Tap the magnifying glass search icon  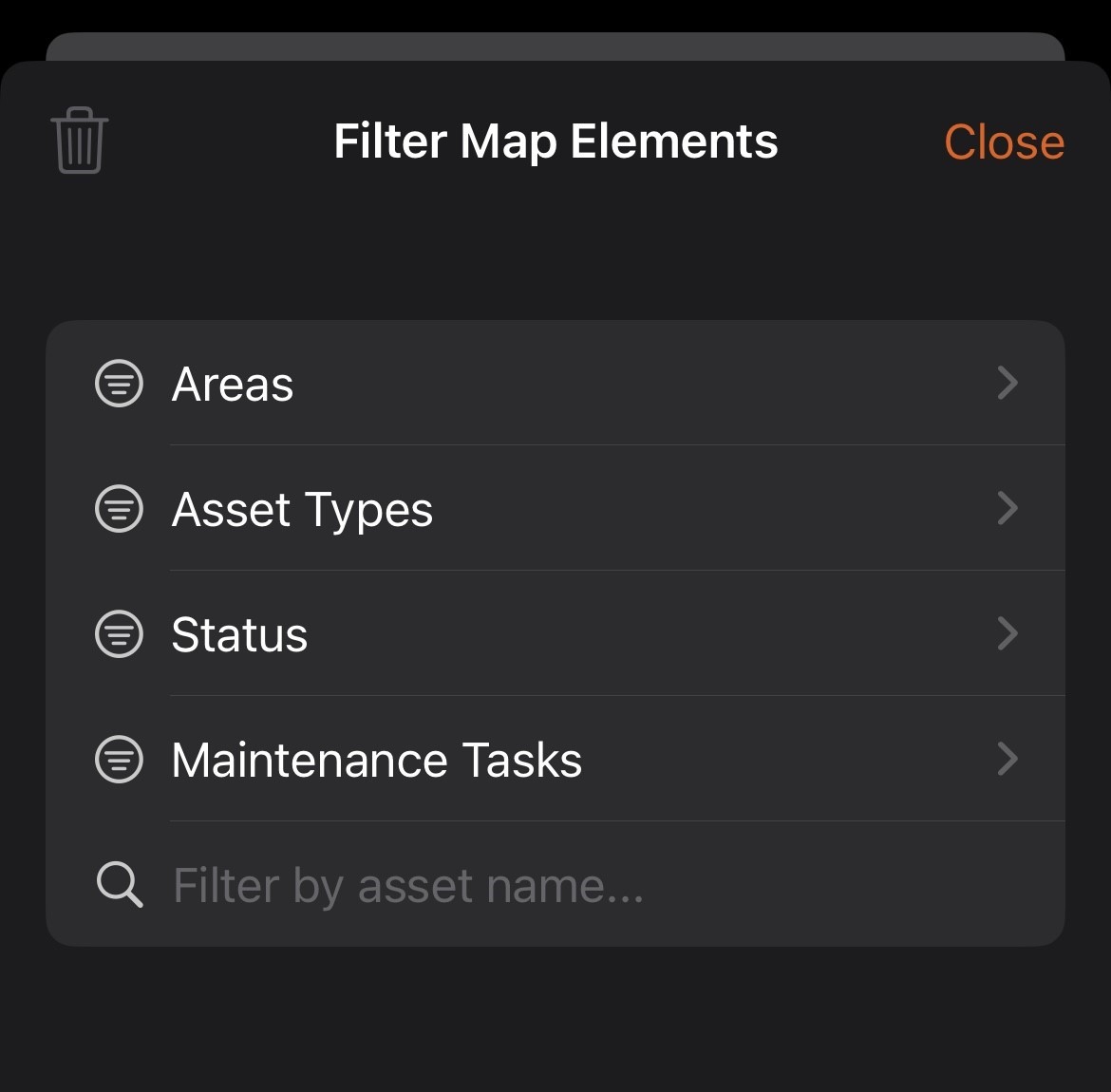[x=120, y=885]
